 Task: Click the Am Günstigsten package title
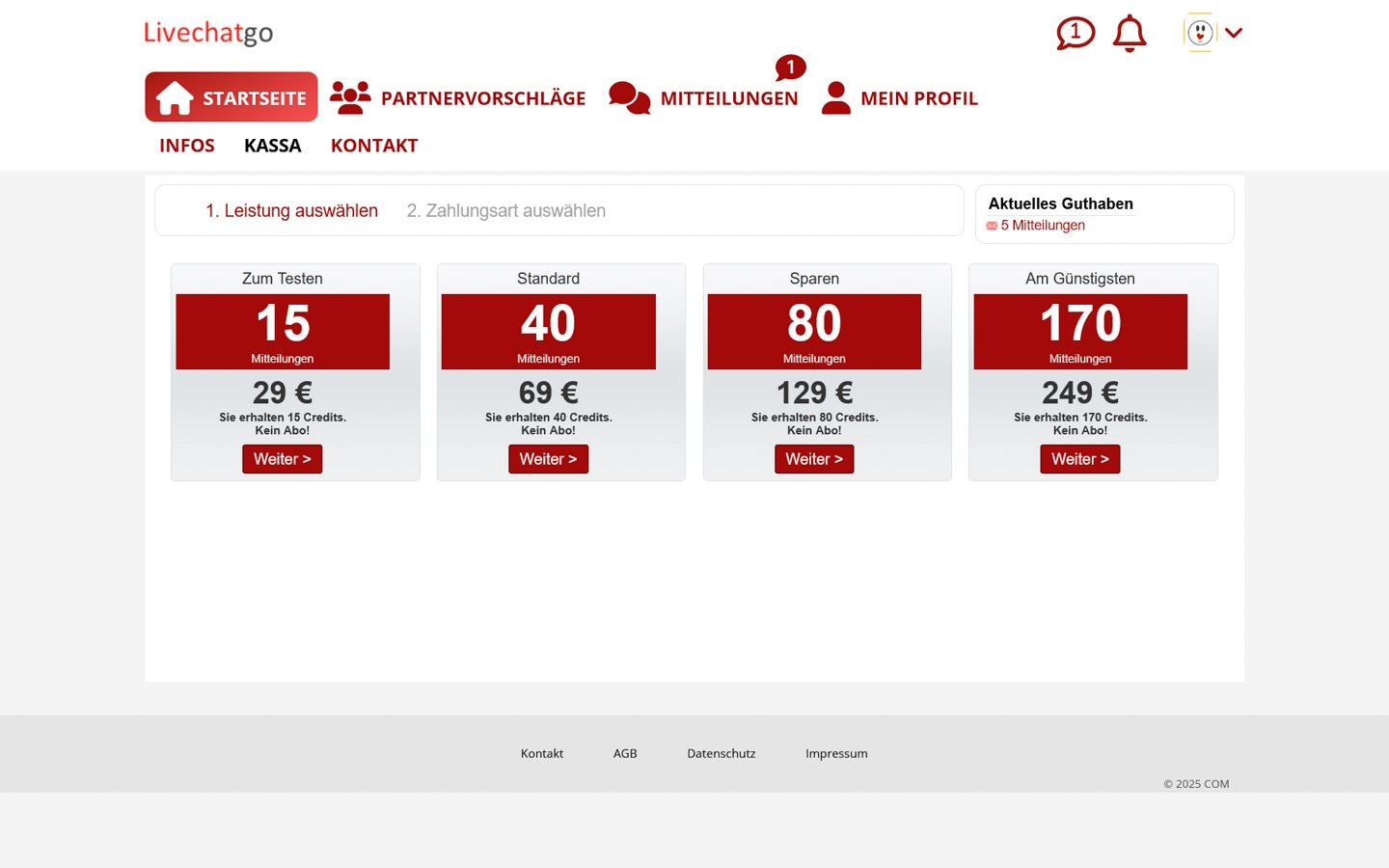(x=1080, y=279)
